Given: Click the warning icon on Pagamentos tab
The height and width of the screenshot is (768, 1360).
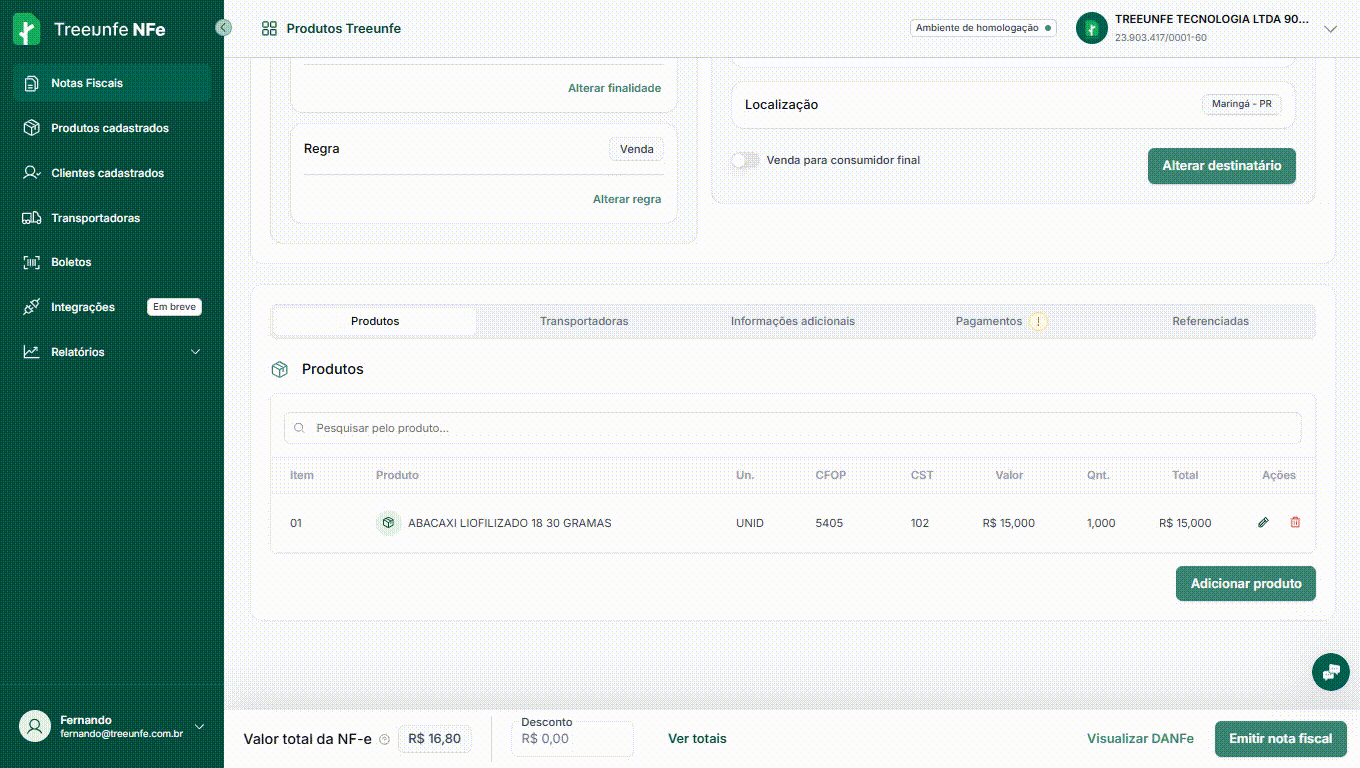Looking at the screenshot, I should (x=1038, y=322).
